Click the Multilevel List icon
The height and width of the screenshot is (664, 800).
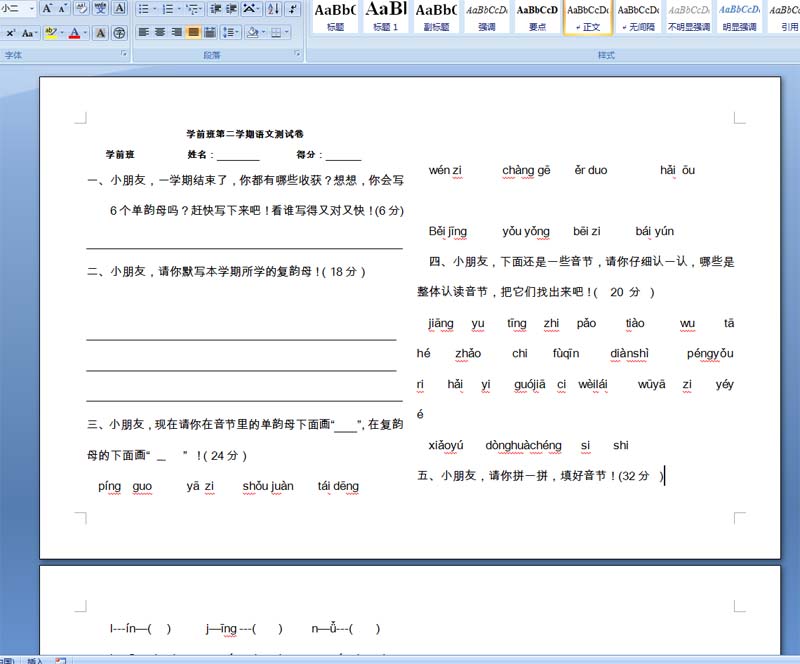pos(194,9)
